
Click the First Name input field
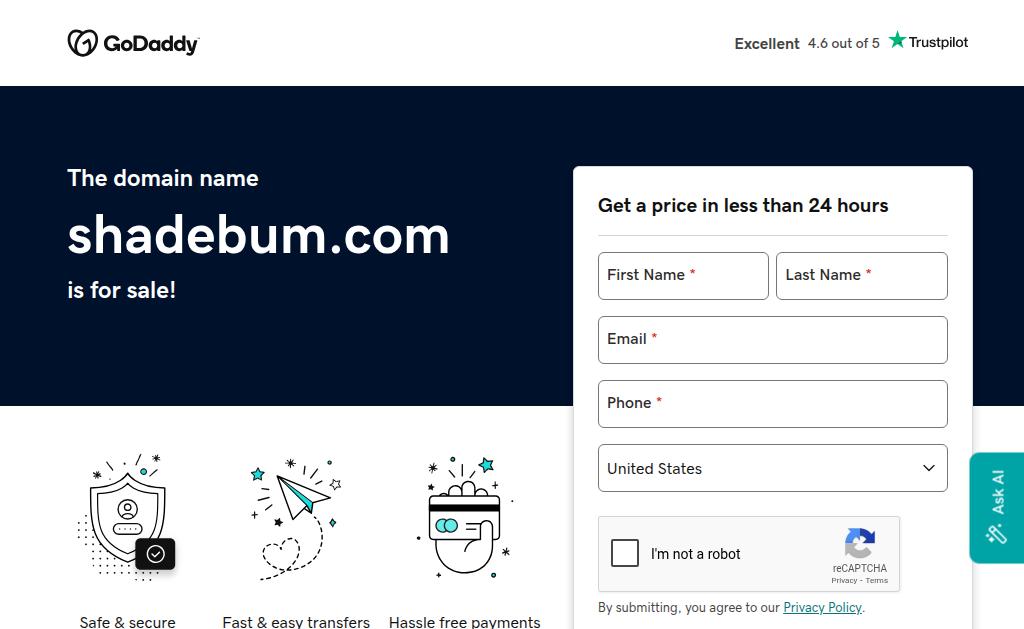683,276
